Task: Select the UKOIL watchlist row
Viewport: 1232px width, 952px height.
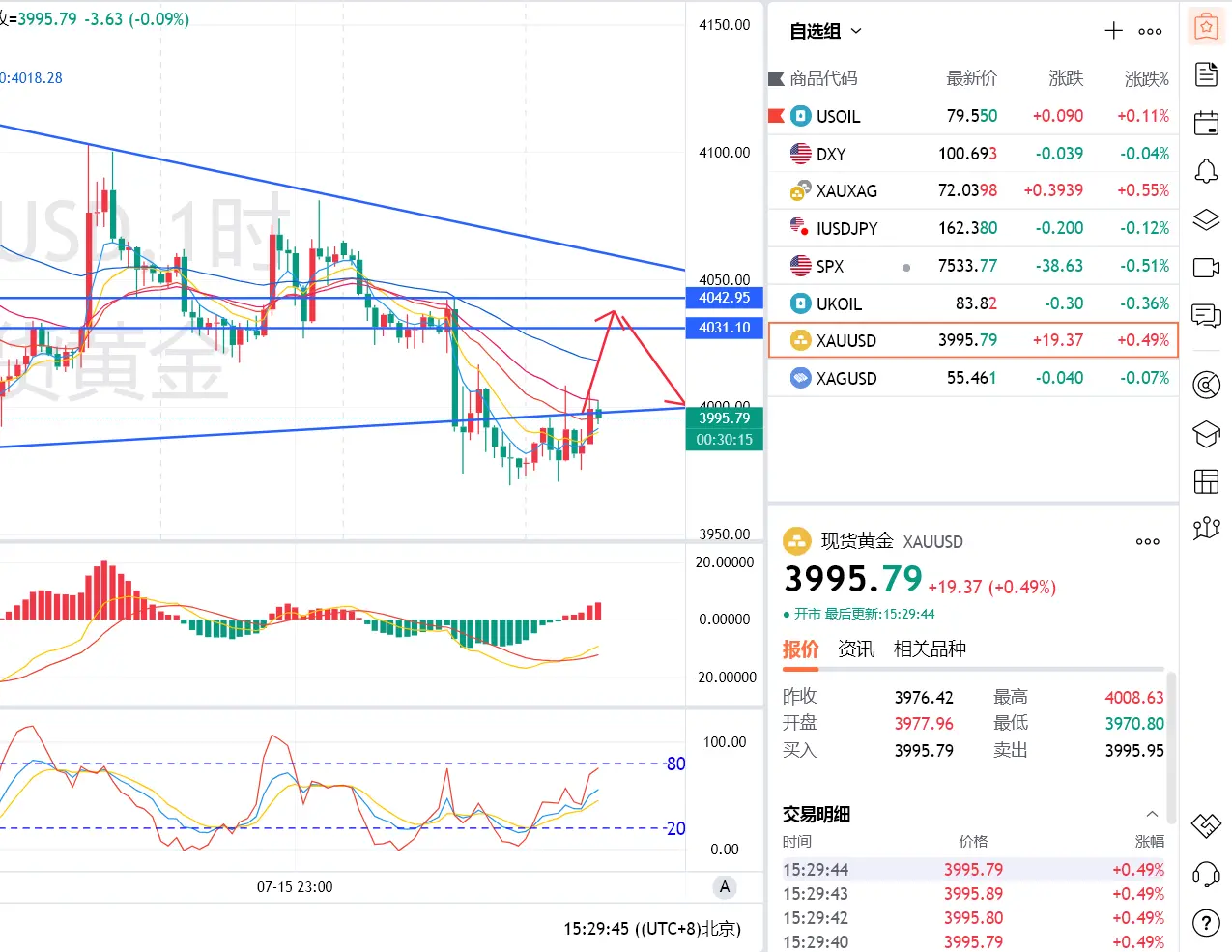Action: [973, 303]
